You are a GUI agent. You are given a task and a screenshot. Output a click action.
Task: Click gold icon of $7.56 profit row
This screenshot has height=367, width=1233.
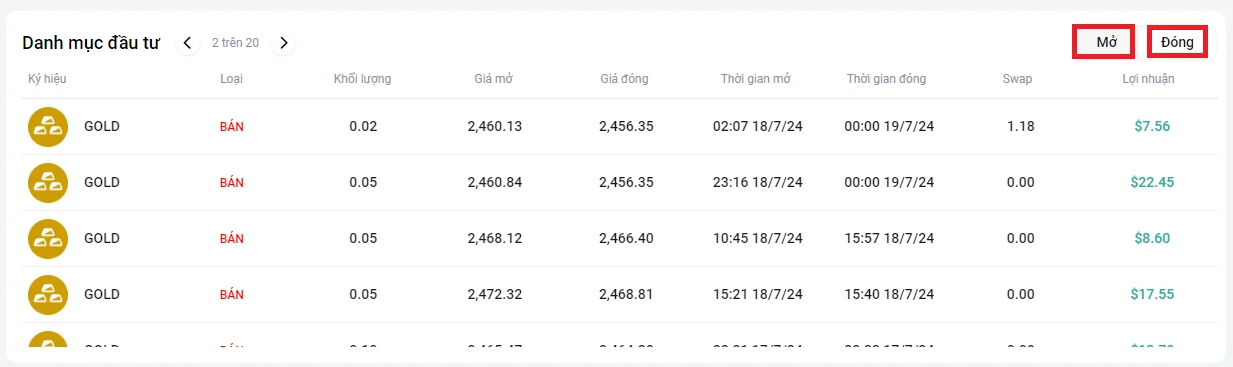[x=47, y=127]
